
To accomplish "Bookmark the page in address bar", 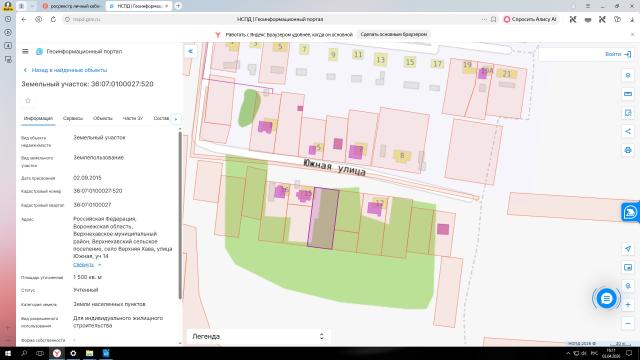I will [493, 19].
